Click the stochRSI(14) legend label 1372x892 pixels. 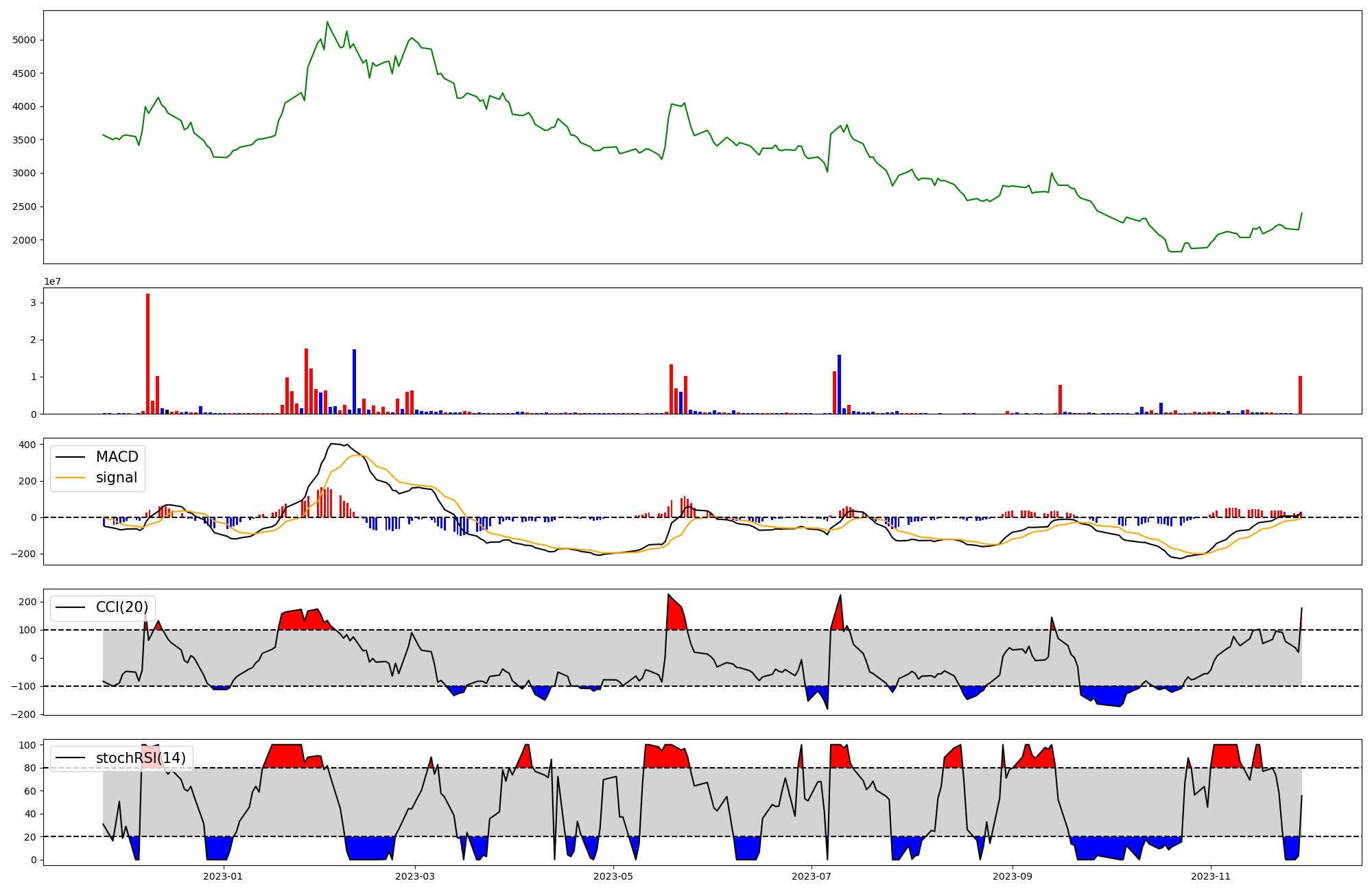pos(141,758)
